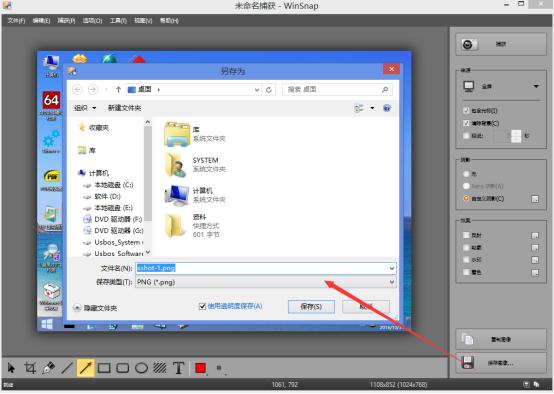
Task: Open the File menu
Action: (x=16, y=21)
